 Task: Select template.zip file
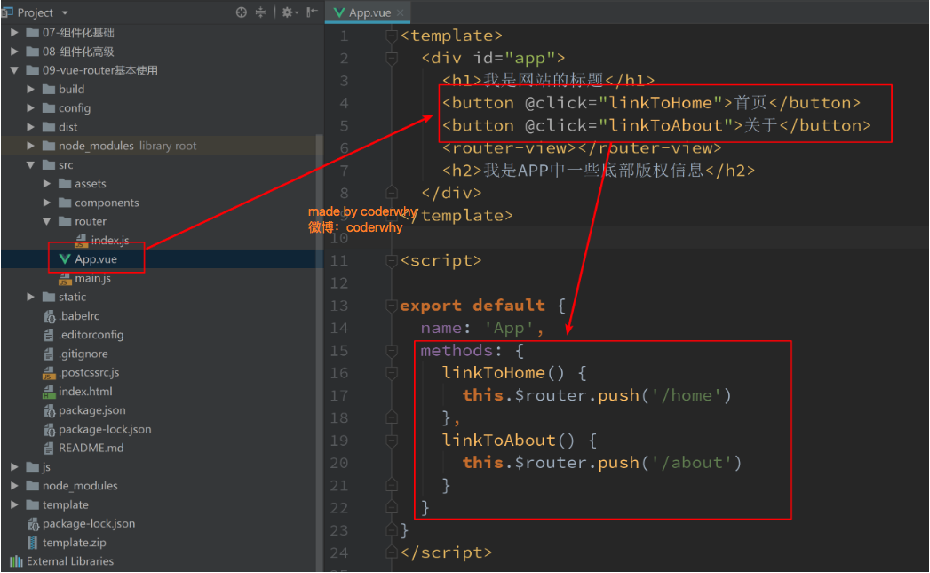point(74,543)
